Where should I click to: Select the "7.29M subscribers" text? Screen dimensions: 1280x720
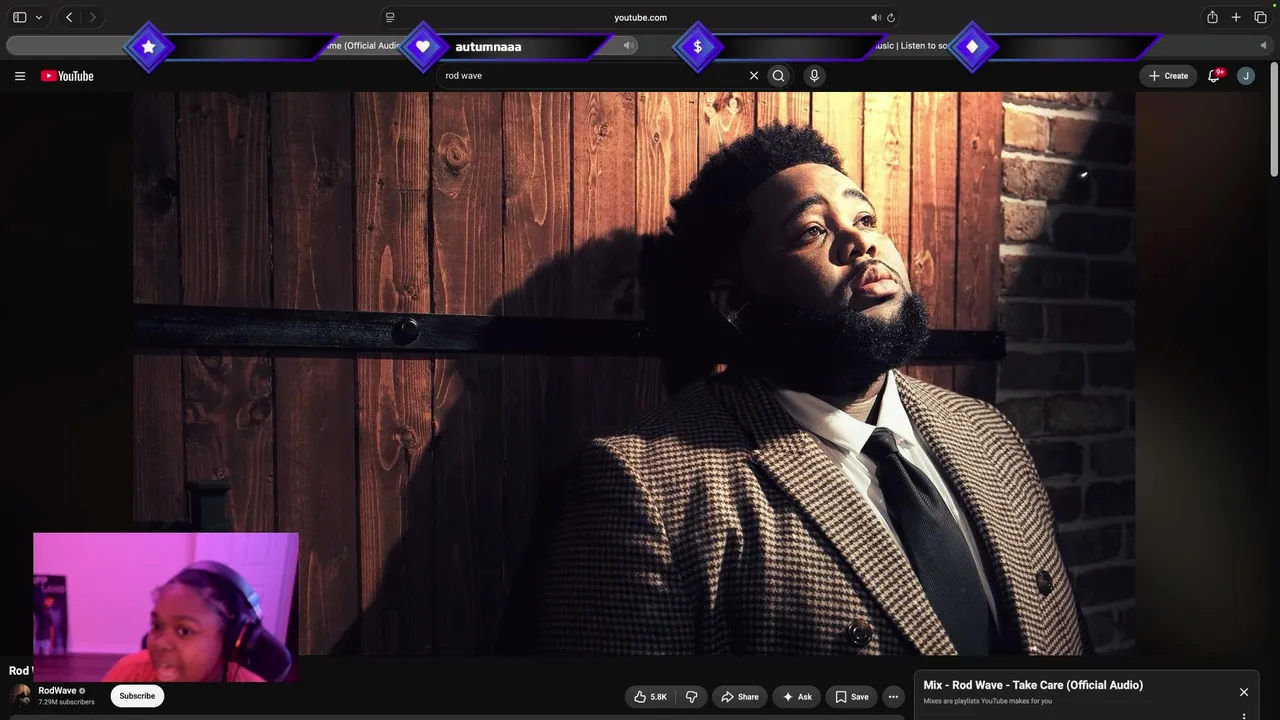(x=66, y=702)
